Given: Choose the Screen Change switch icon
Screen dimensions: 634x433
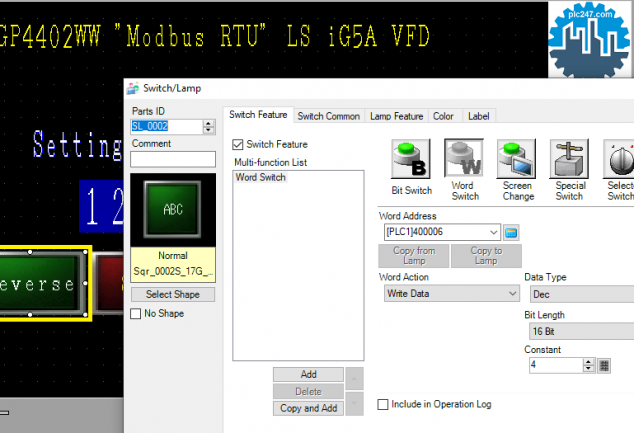Looking at the screenshot, I should 516,158.
